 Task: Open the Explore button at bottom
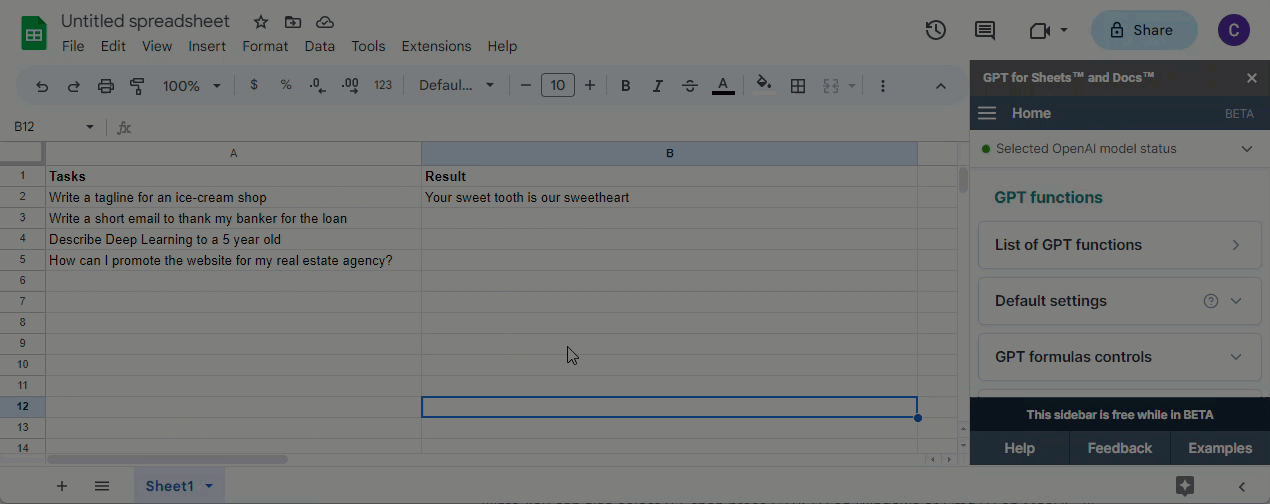(1185, 486)
